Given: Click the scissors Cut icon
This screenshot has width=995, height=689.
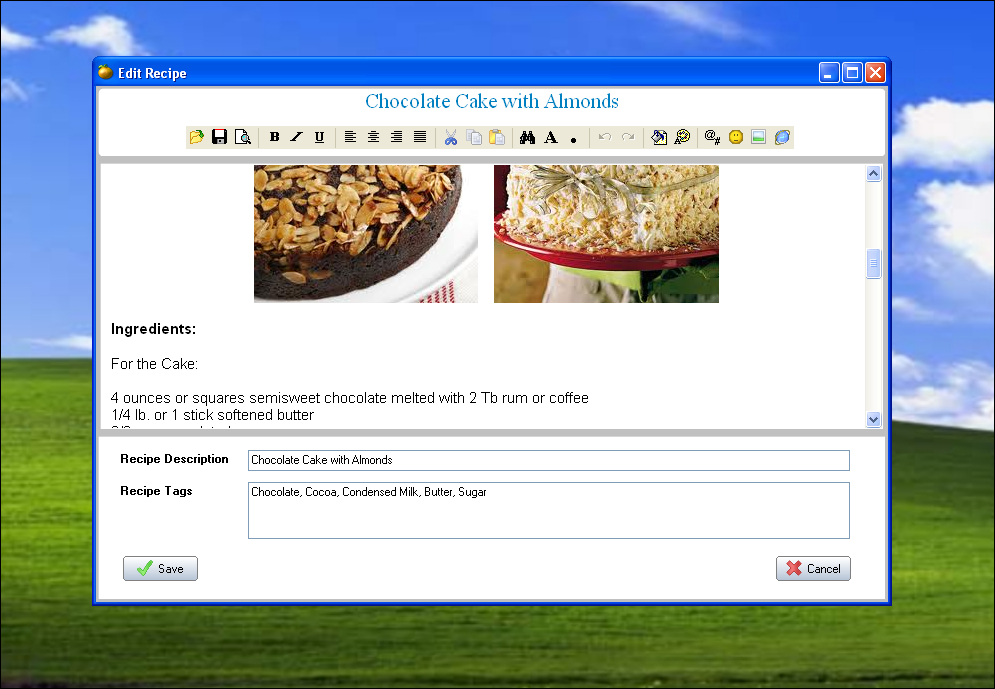Looking at the screenshot, I should [451, 137].
